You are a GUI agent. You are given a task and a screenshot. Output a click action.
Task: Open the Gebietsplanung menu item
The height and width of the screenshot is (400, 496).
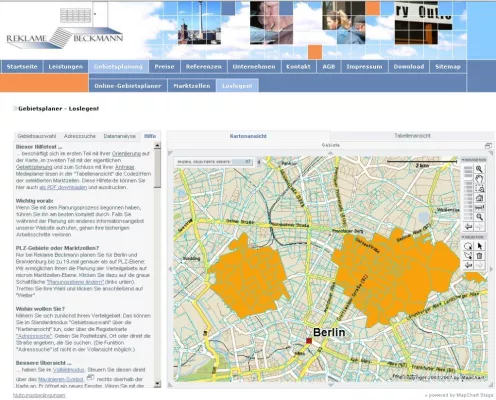[x=118, y=67]
